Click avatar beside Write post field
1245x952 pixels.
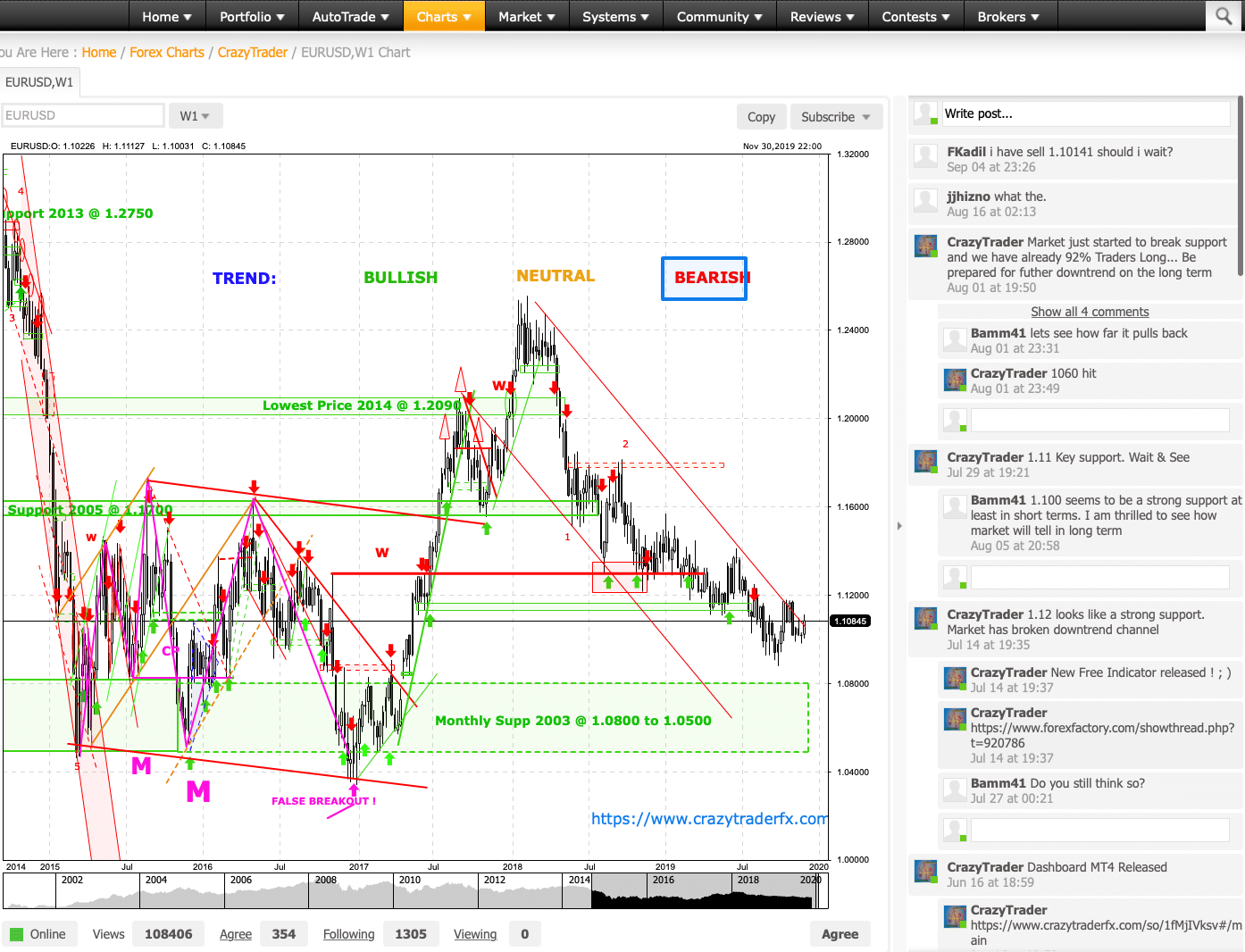coord(925,113)
